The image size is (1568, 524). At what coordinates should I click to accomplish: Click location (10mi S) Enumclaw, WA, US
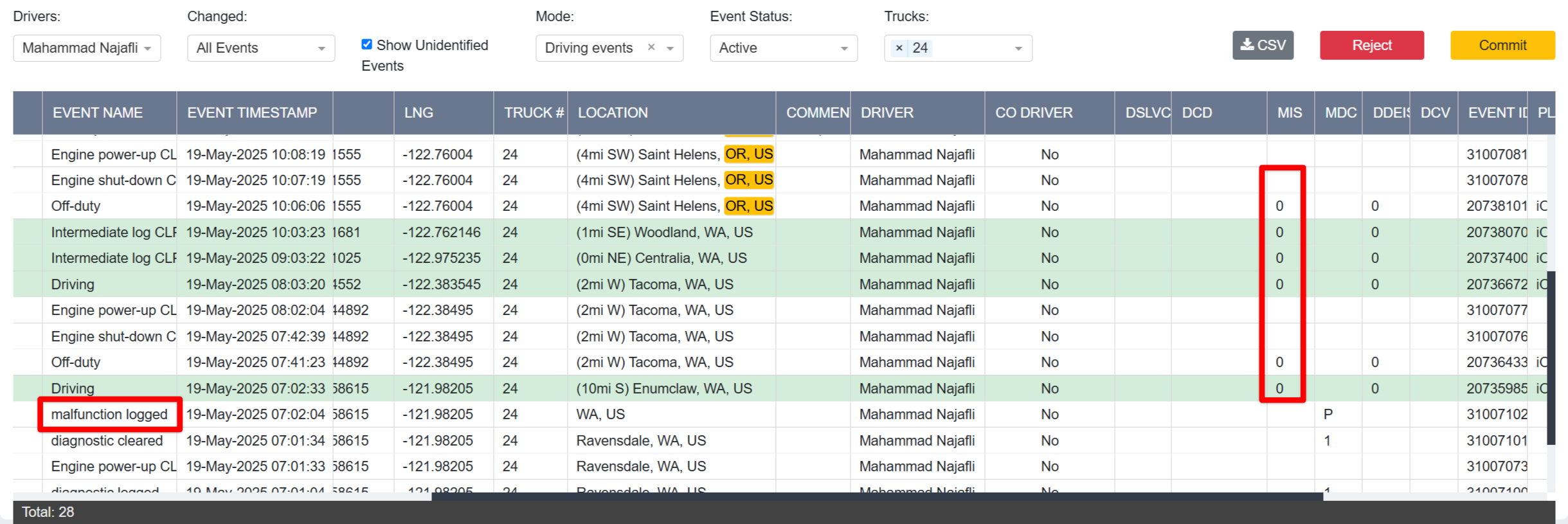pyautogui.click(x=664, y=388)
